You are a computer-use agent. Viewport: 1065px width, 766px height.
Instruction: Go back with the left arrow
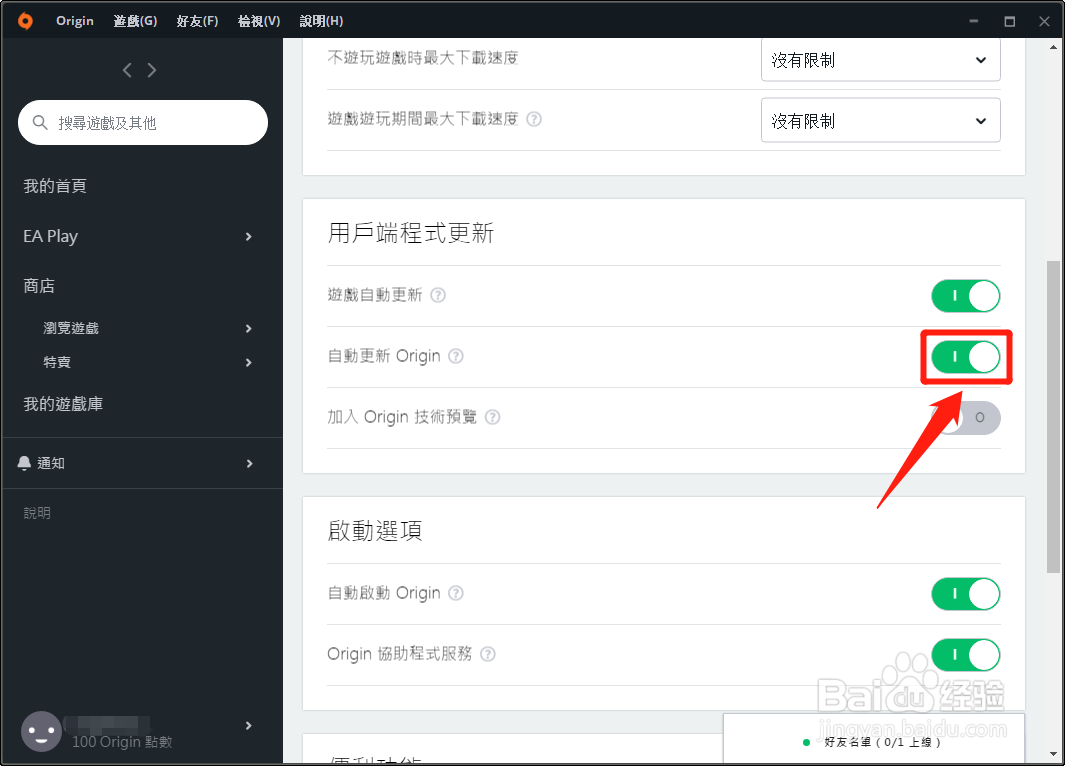pos(127,70)
